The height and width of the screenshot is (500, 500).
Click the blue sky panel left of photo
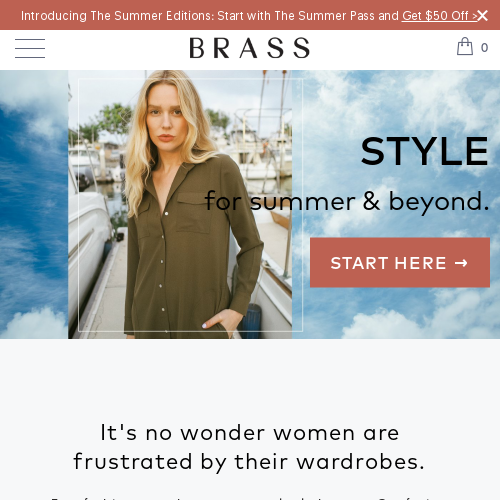(34, 204)
